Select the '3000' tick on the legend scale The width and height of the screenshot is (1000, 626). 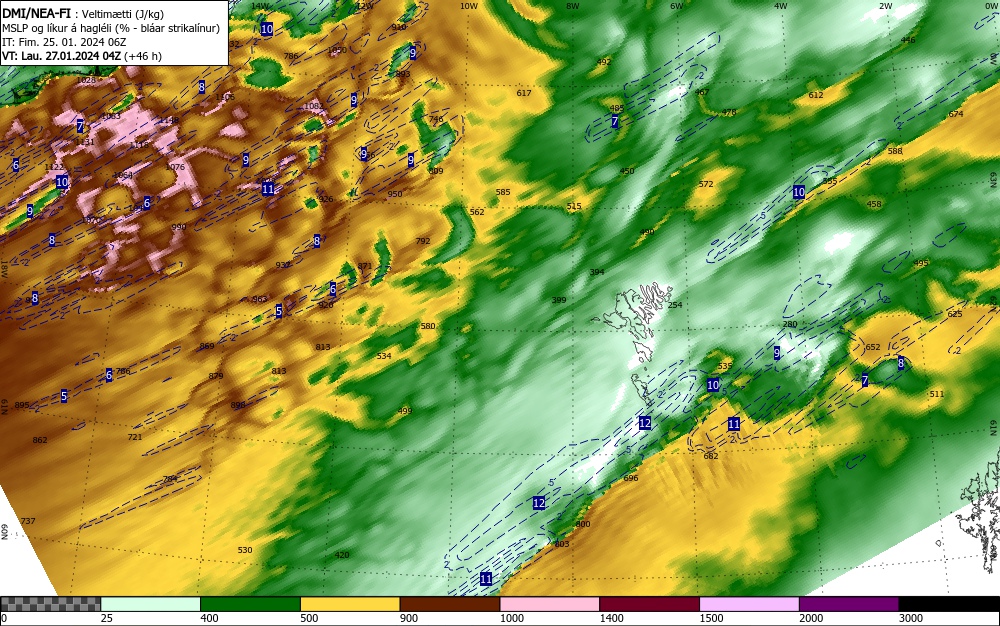(911, 618)
